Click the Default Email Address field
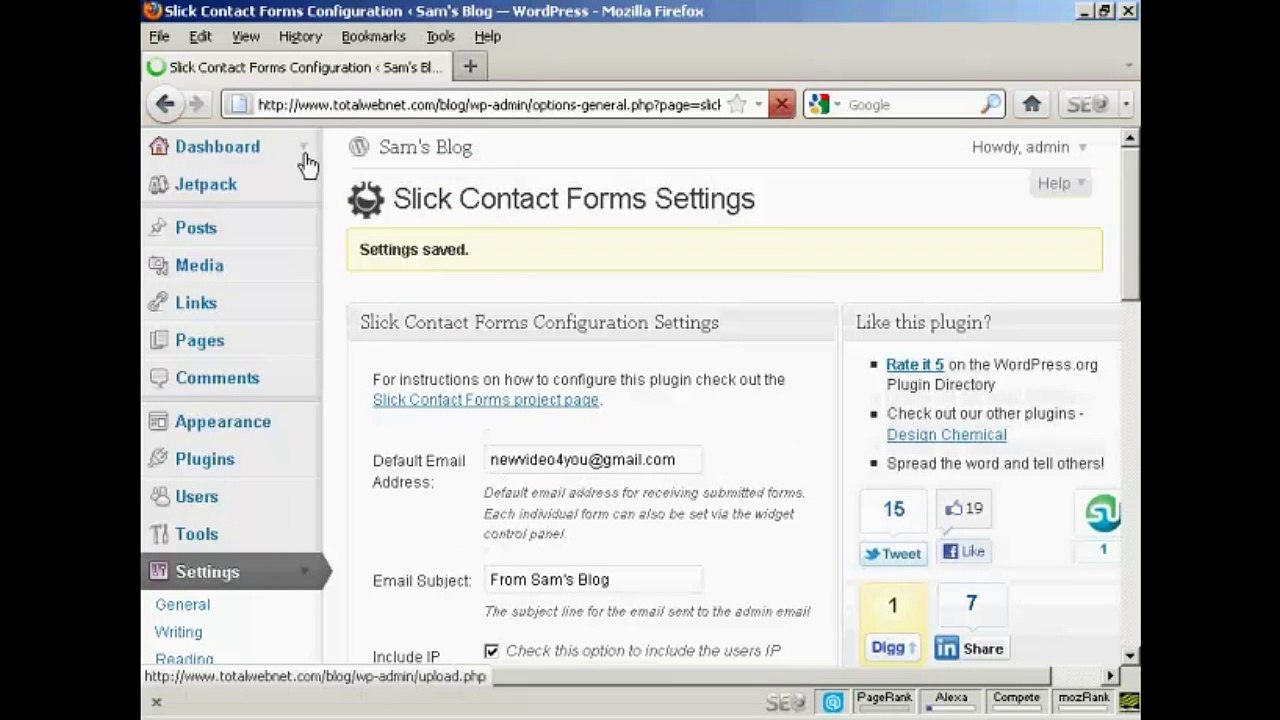Viewport: 1280px width, 720px height. pyautogui.click(x=593, y=460)
